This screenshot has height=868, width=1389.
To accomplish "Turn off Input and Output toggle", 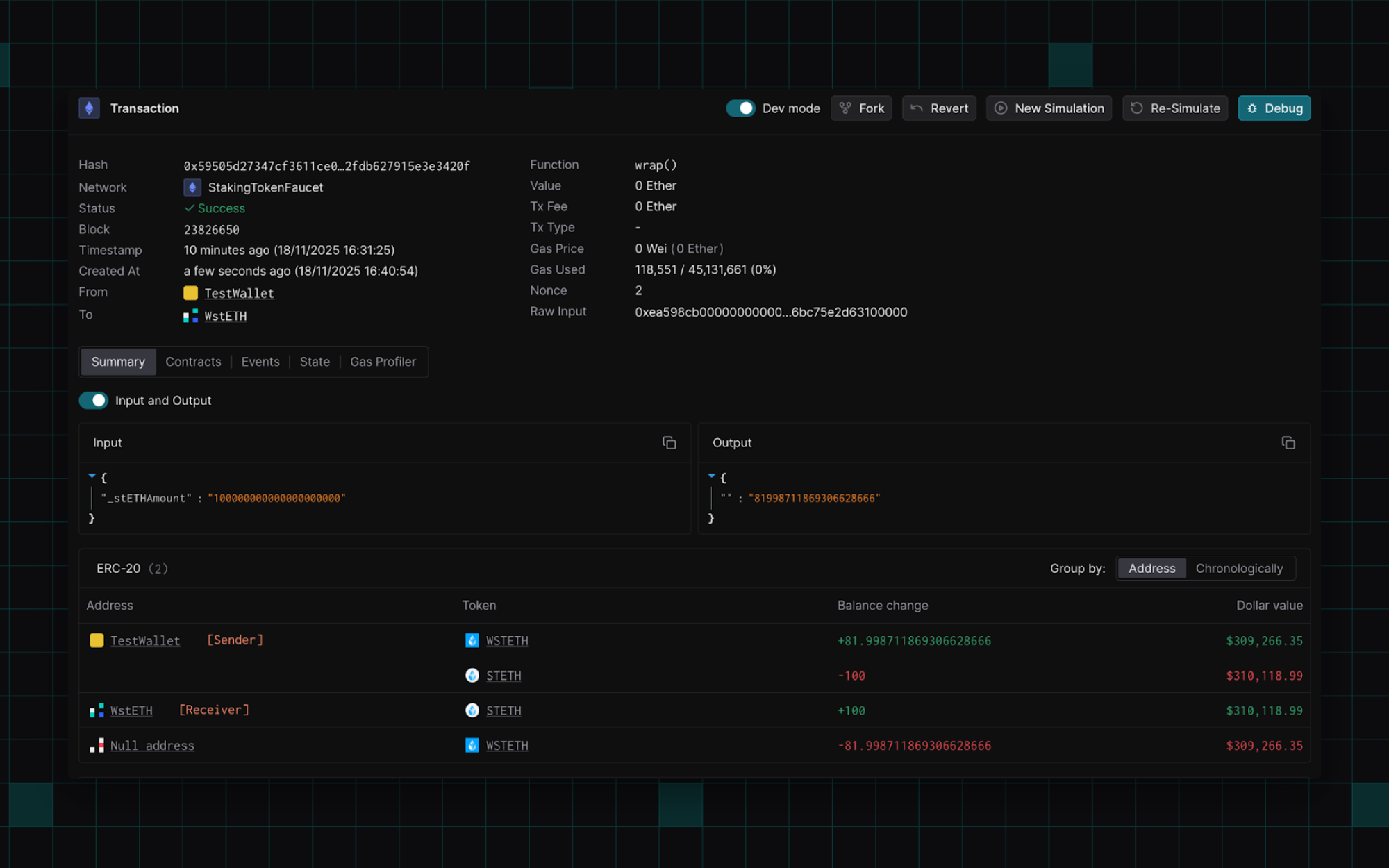I will [x=94, y=401].
